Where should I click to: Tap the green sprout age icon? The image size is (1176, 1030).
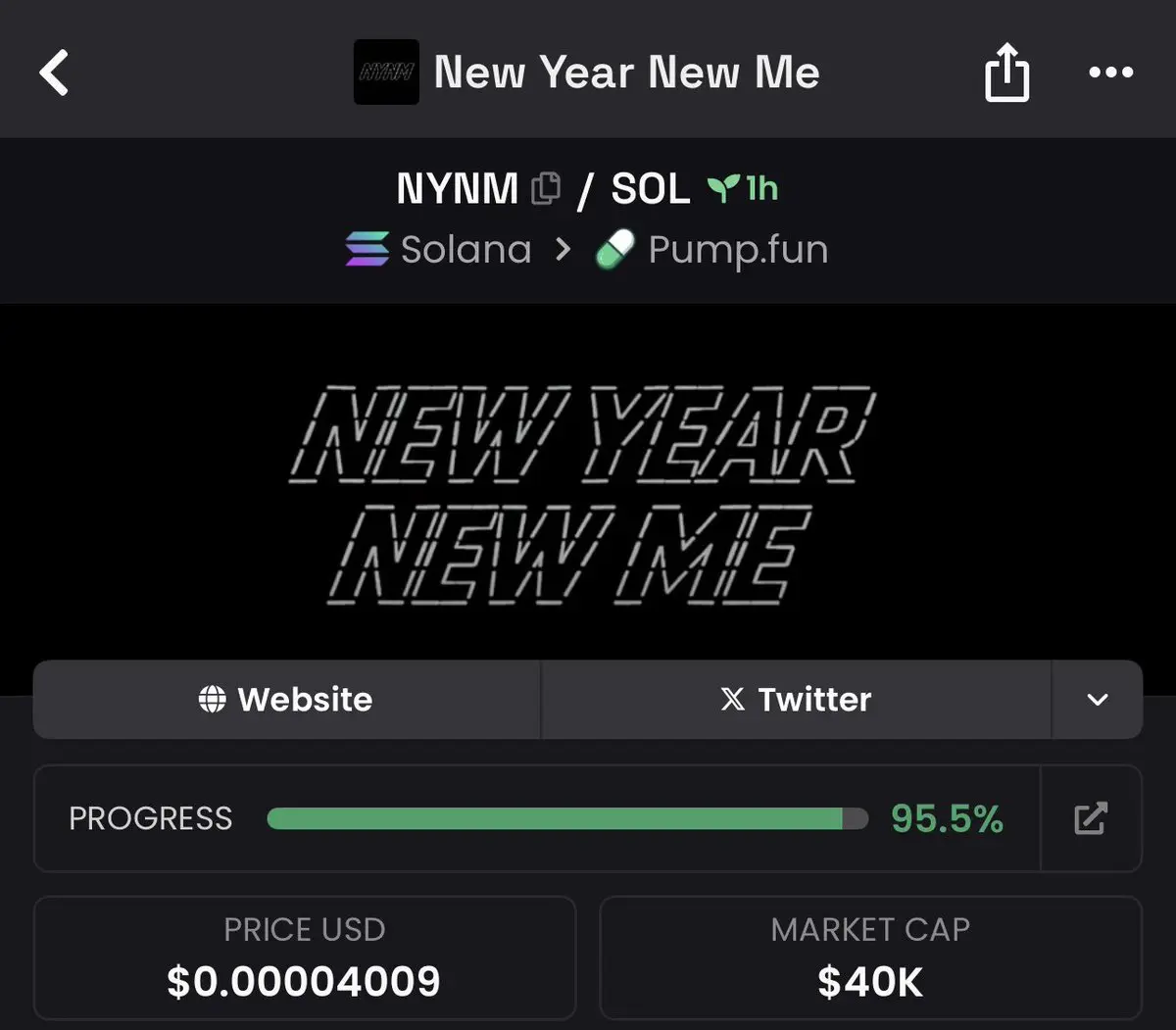723,187
